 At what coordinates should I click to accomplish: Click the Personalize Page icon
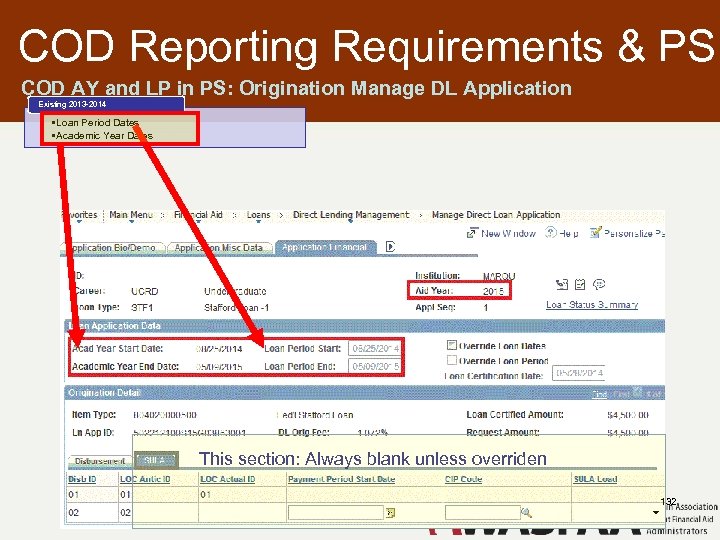click(x=596, y=233)
